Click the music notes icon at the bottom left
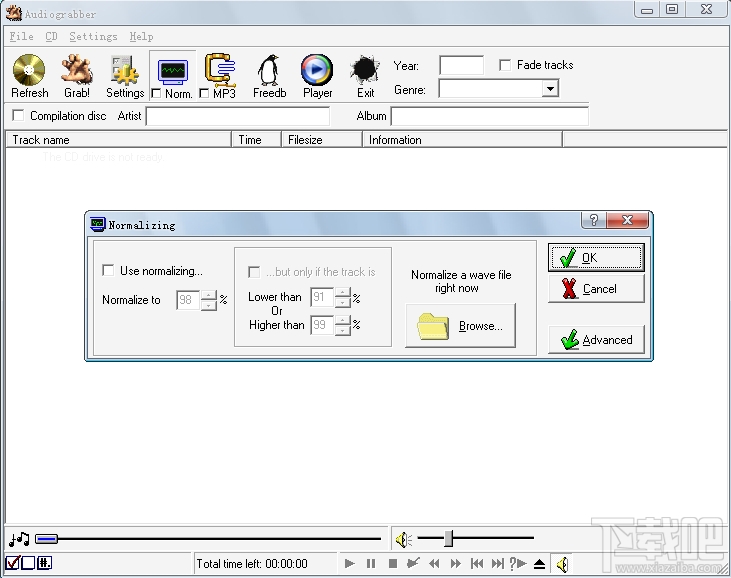The height and width of the screenshot is (578, 731). 19,539
